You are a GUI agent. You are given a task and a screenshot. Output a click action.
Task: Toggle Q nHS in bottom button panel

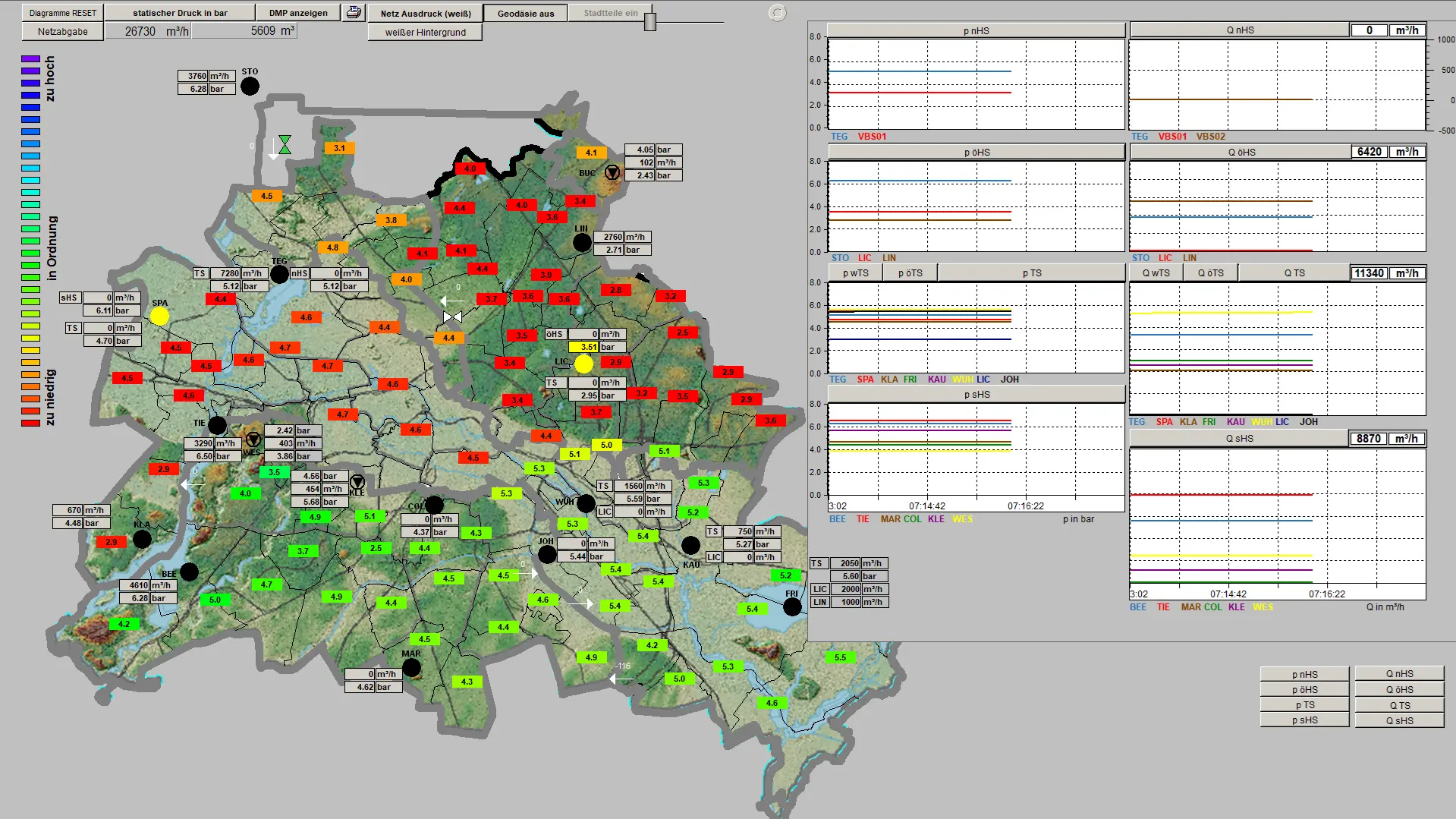tap(1400, 674)
